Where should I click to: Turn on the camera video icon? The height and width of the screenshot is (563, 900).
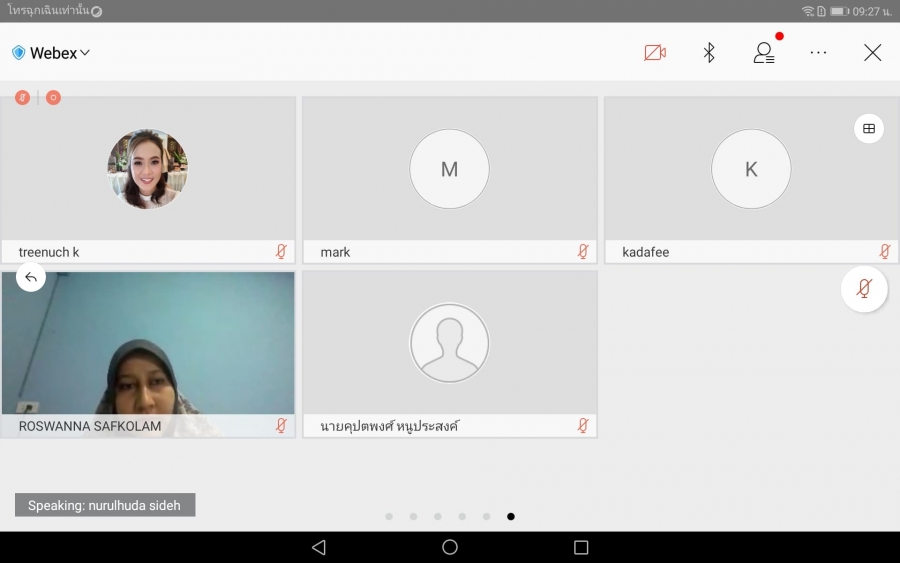click(x=655, y=53)
